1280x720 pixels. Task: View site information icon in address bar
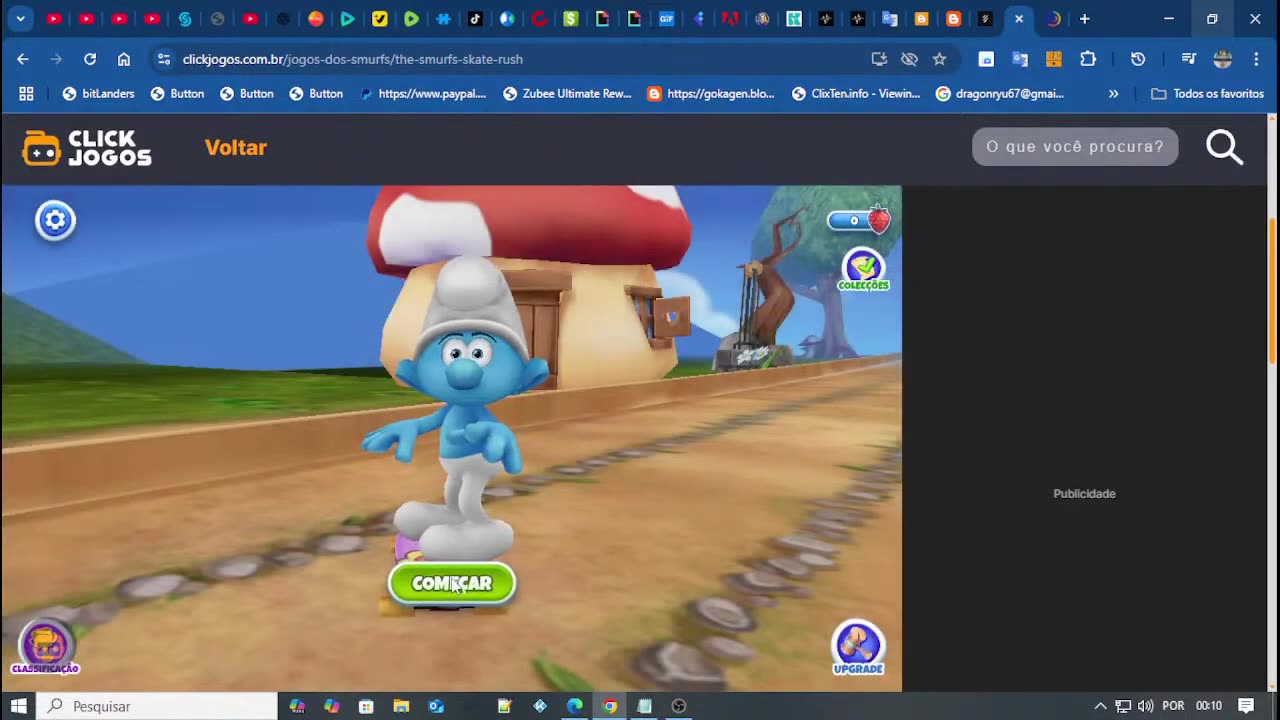point(164,59)
